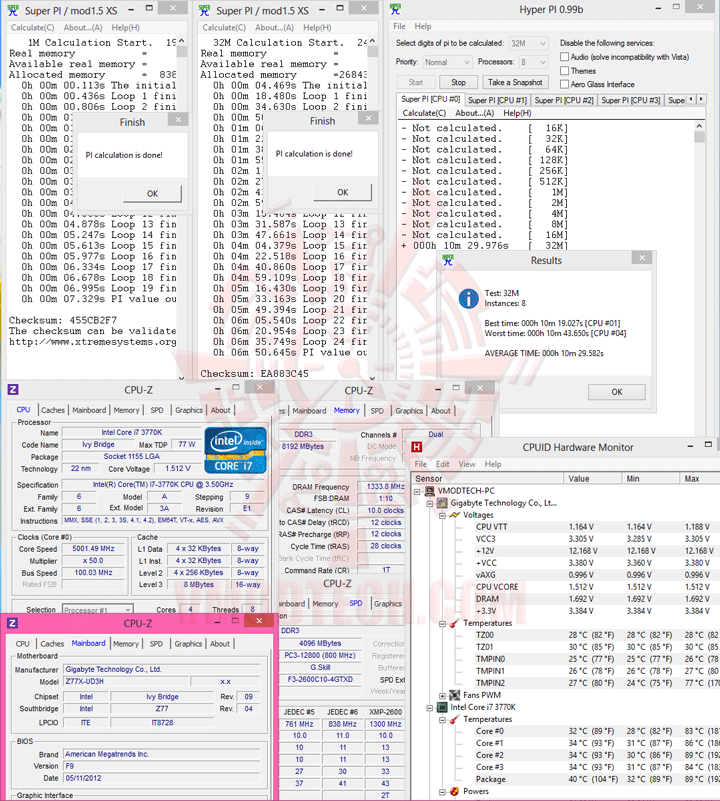
Task: Click the 32M result line 10m 29.976s
Action: coord(485,246)
